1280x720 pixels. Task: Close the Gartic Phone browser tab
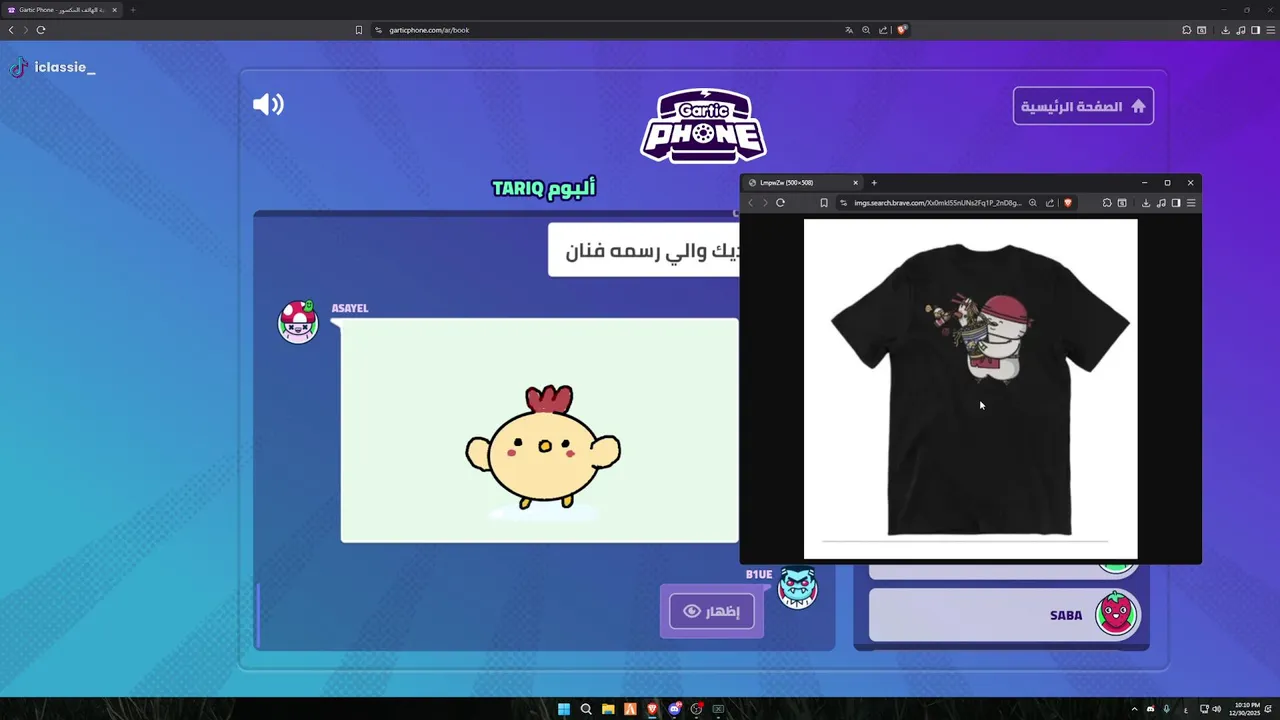(114, 10)
